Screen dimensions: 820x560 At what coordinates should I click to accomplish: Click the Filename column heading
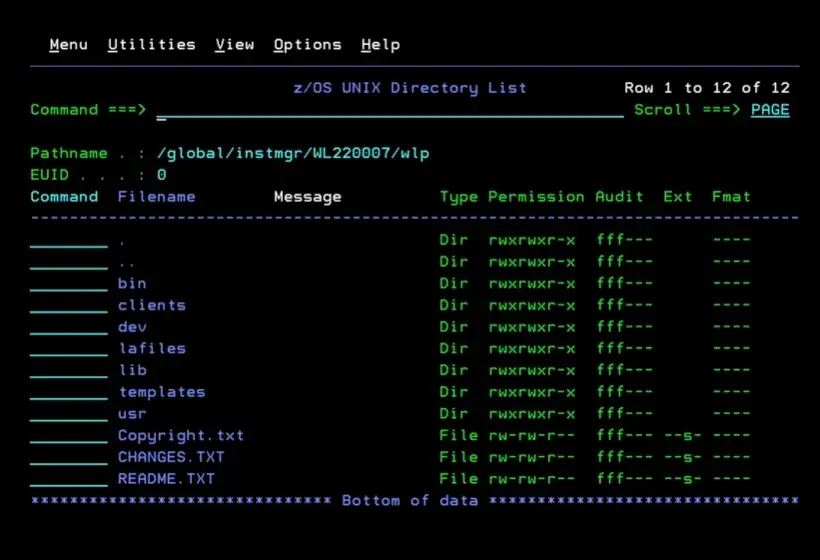(156, 197)
